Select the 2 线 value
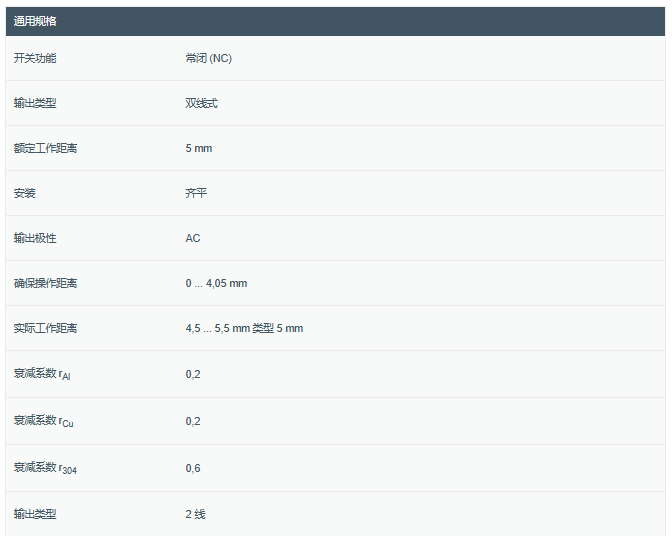Viewport: 672px width, 536px height. coord(195,514)
